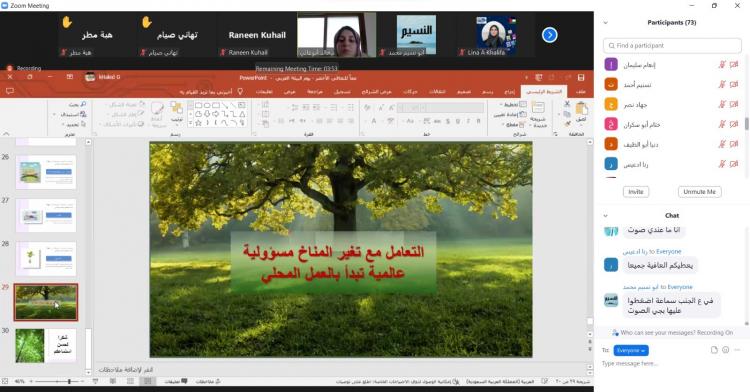Viewport: 750px width, 392px height.
Task: Click the zoom slider handle in status bar
Action: tap(69, 381)
